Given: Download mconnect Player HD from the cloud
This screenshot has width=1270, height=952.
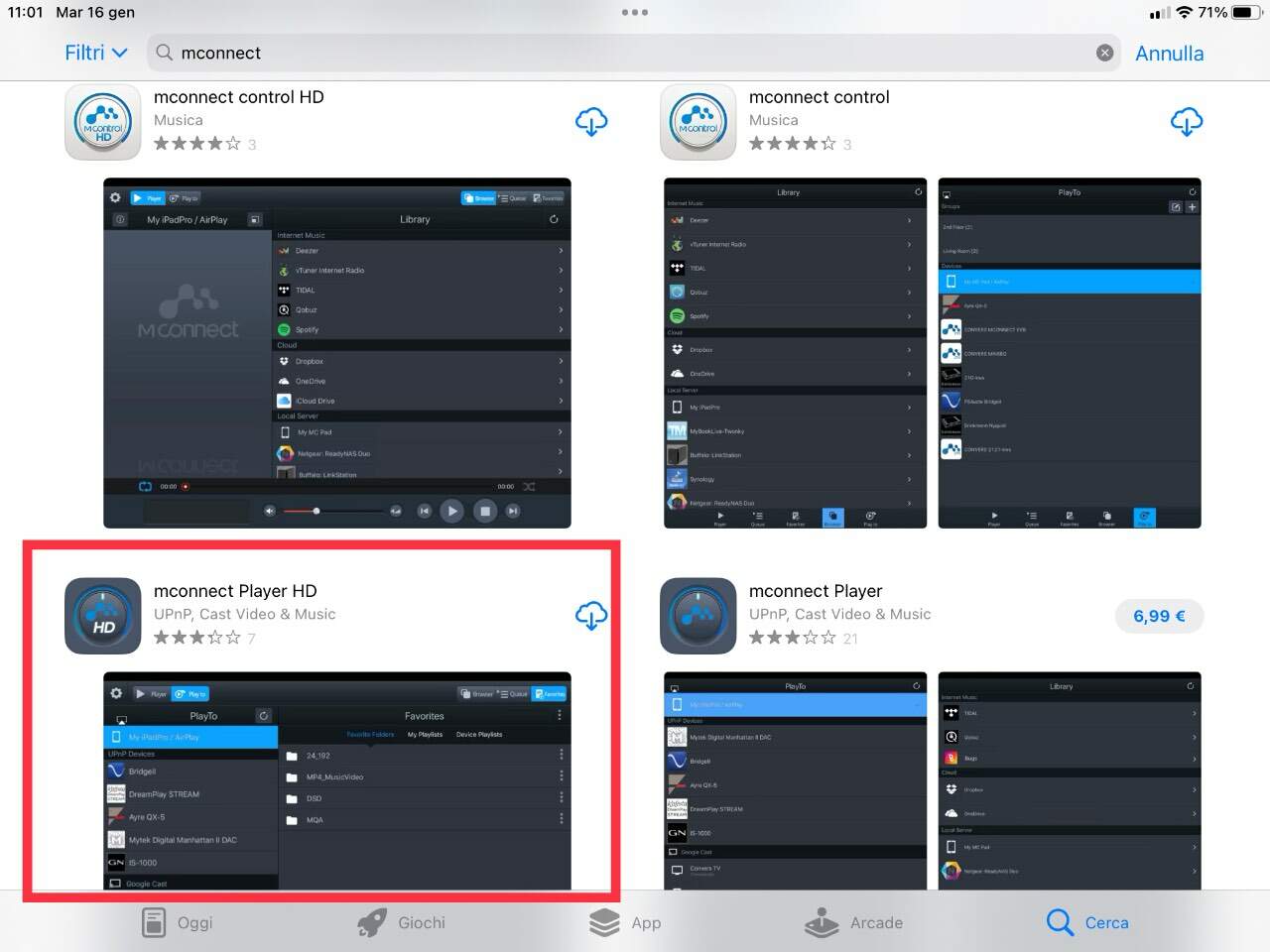Looking at the screenshot, I should point(591,616).
